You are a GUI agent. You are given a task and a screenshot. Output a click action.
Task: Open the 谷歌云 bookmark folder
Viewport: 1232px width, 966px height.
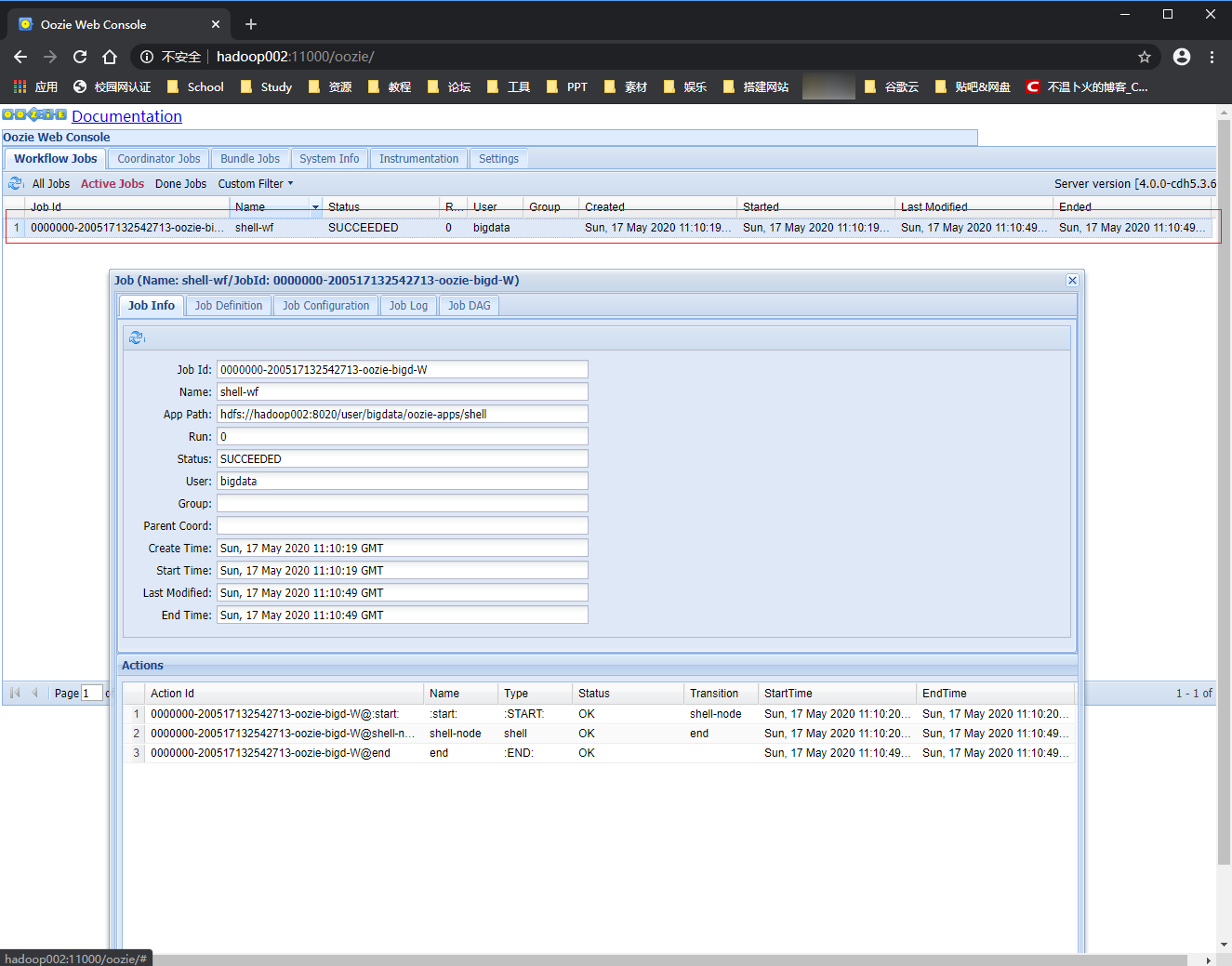[x=892, y=86]
